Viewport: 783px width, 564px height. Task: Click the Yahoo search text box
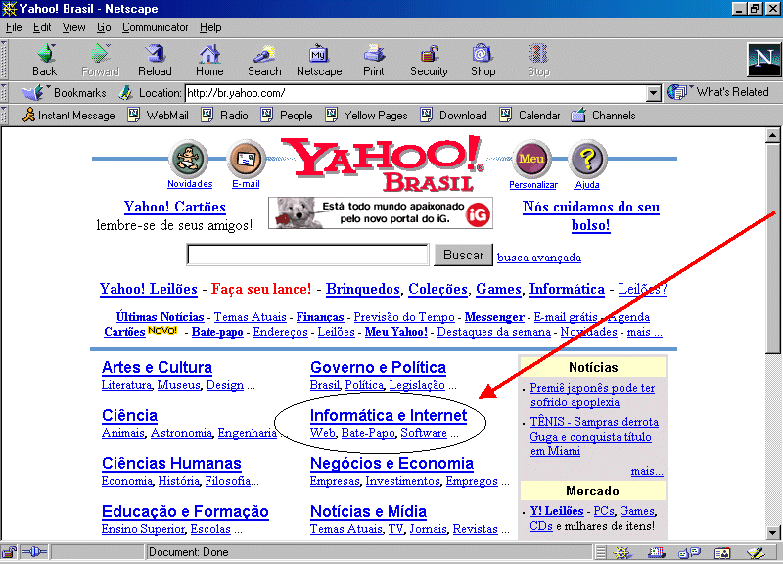[x=308, y=255]
